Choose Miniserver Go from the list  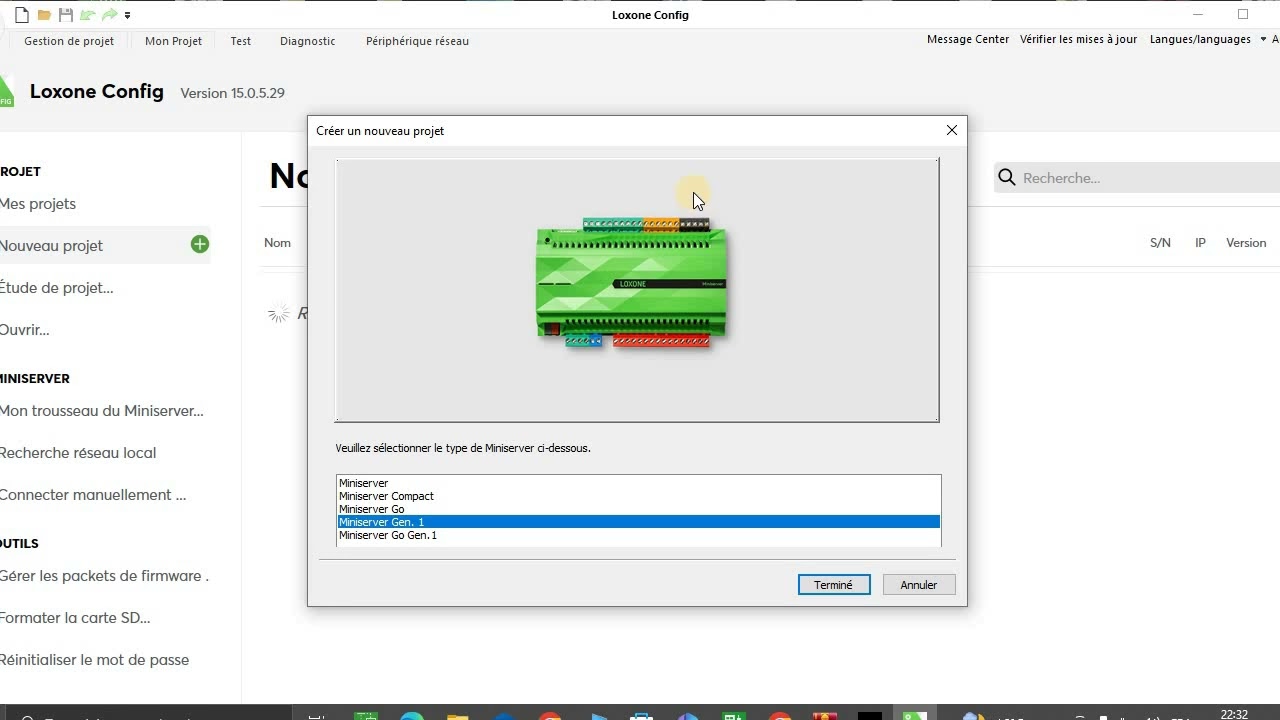coord(639,509)
